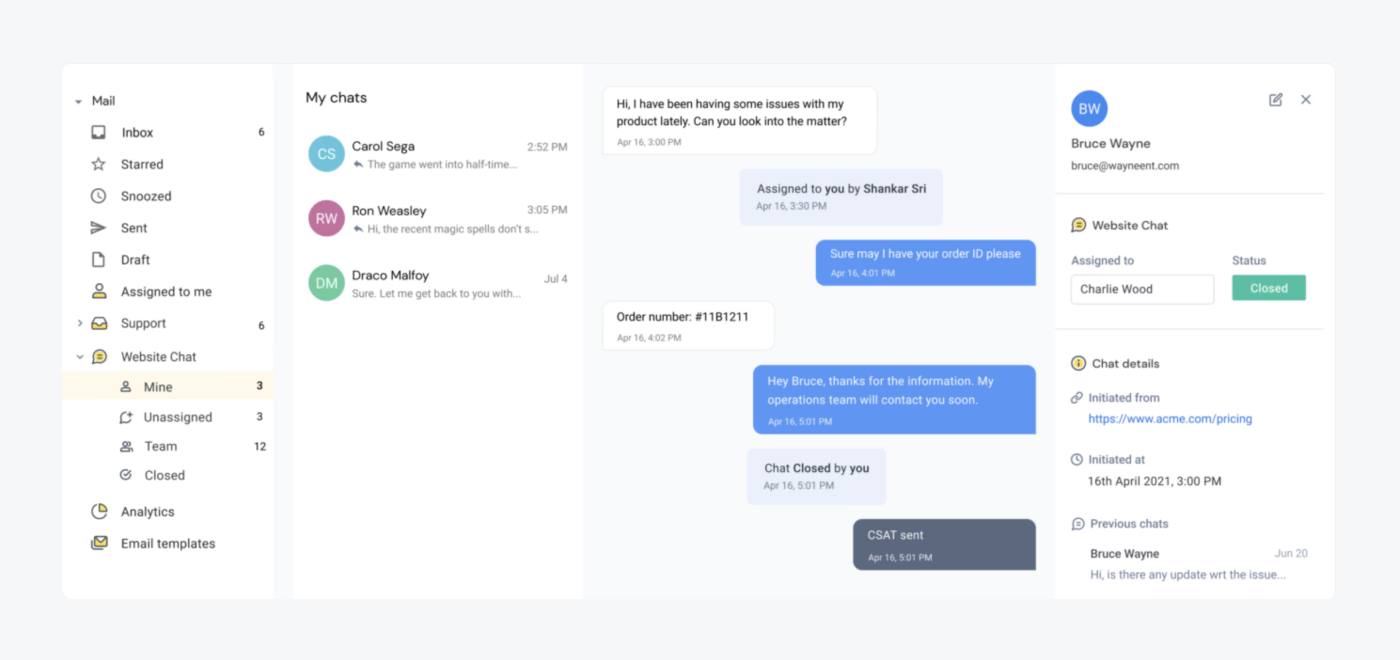Open Email templates icon
The height and width of the screenshot is (660, 1400).
[99, 543]
